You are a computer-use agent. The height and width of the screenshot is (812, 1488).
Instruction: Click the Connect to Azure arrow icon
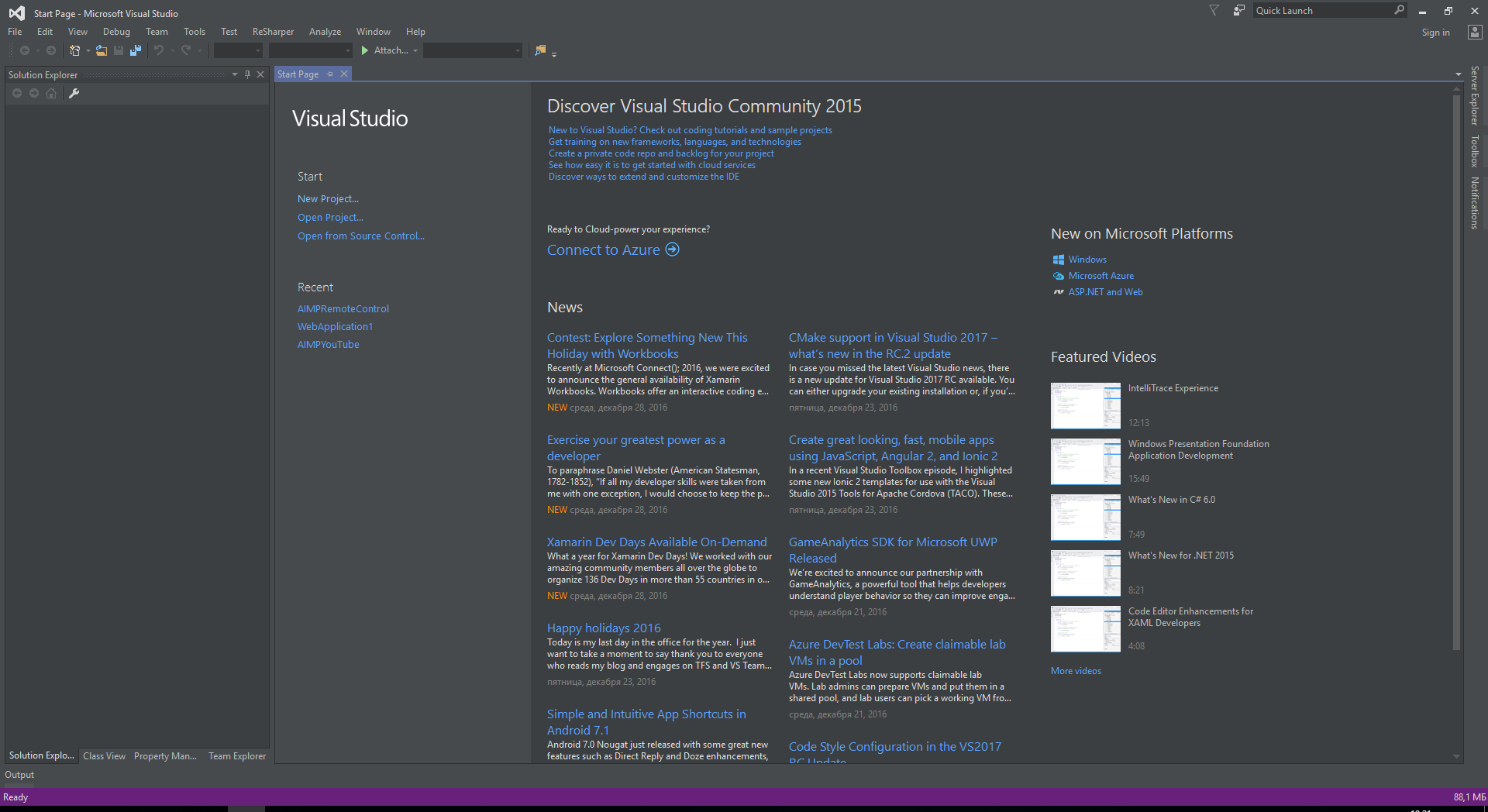(x=673, y=249)
